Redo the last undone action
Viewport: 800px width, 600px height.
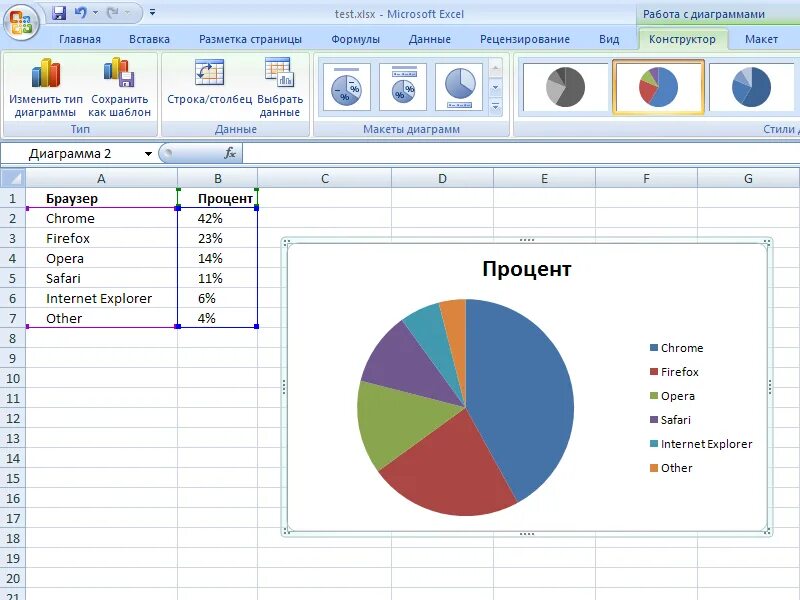point(113,12)
